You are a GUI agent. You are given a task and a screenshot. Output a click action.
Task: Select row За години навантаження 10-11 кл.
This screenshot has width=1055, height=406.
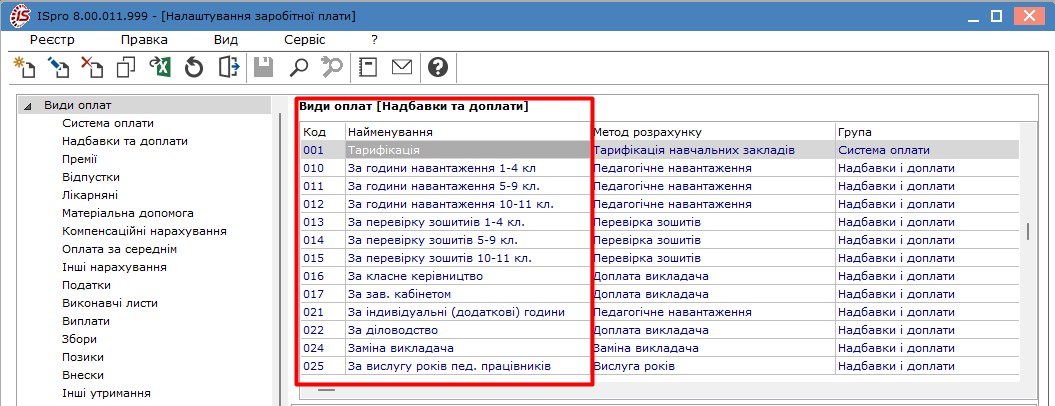(x=659, y=204)
